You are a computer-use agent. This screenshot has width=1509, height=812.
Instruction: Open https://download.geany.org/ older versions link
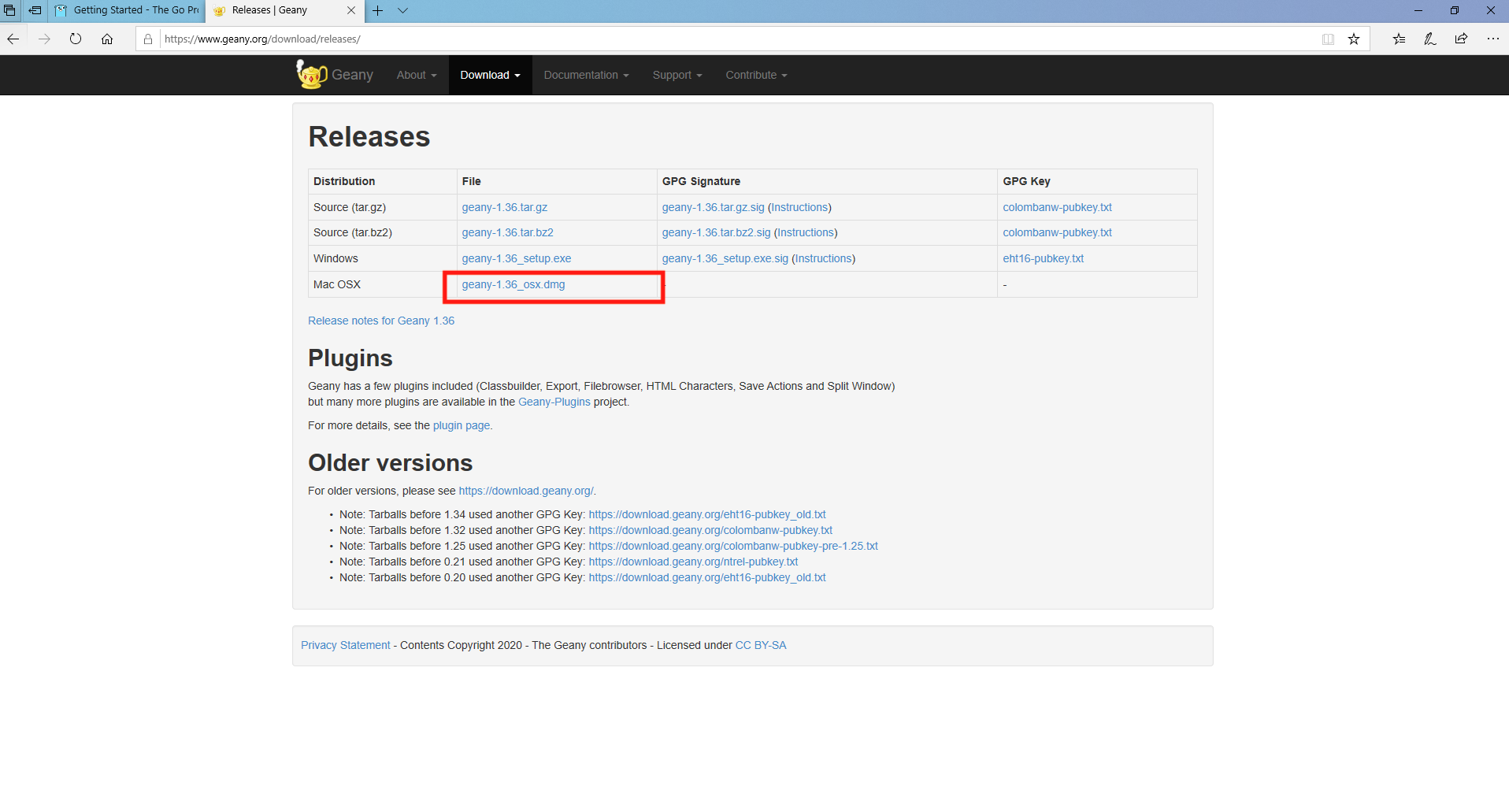526,491
